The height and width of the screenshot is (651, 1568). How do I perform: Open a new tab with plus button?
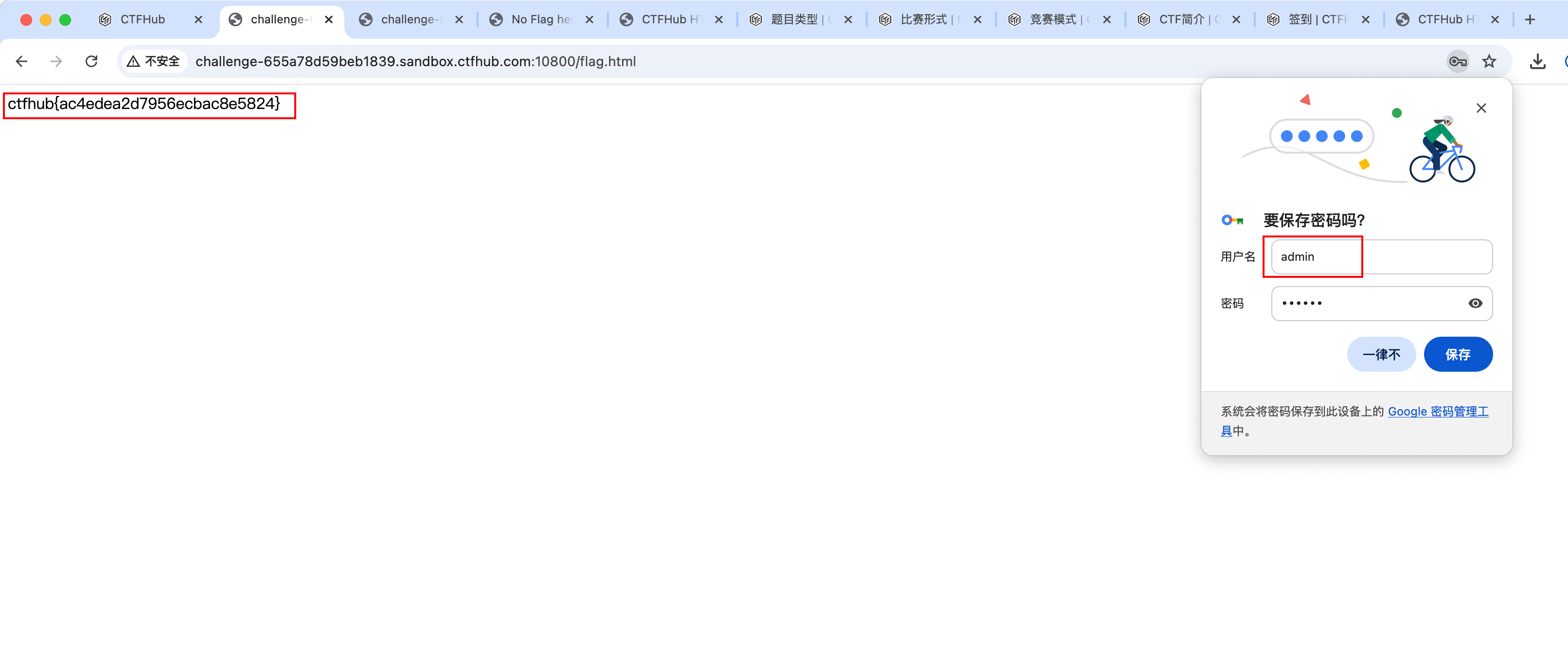click(x=1530, y=19)
